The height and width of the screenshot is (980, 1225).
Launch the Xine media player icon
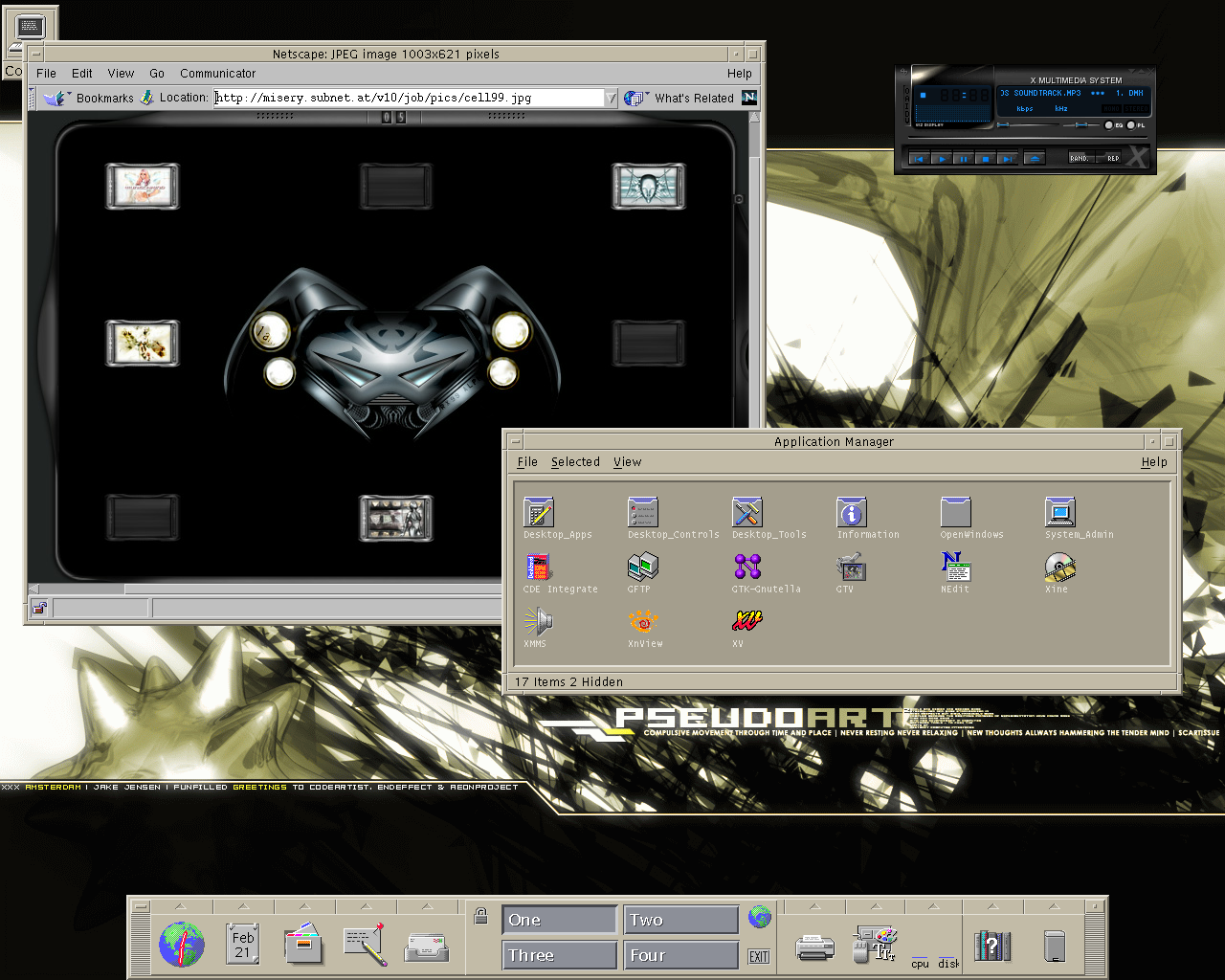[x=1059, y=568]
